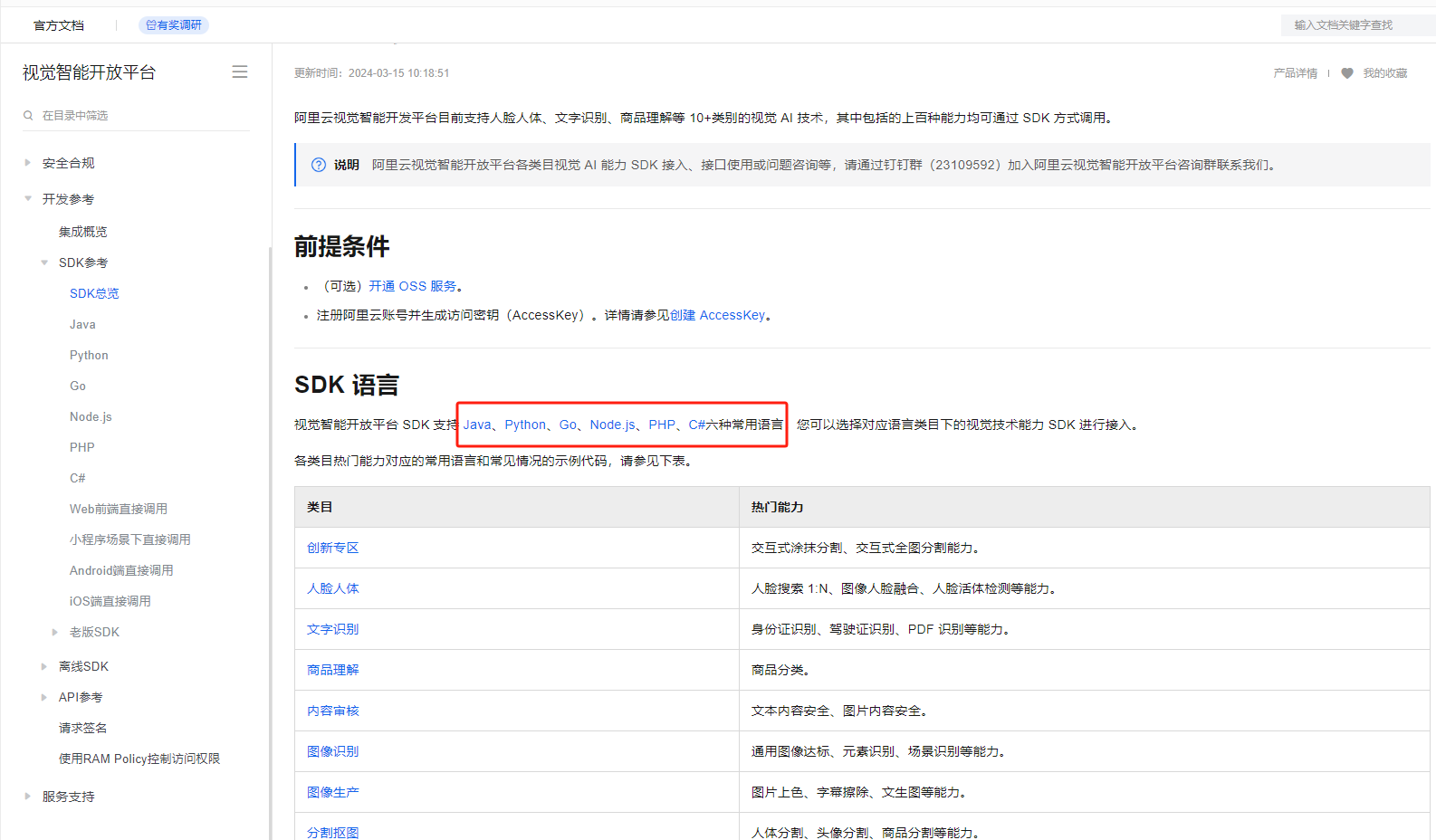Focus the 输入文档关键字查找 search box
The height and width of the screenshot is (840, 1436).
(x=1358, y=25)
